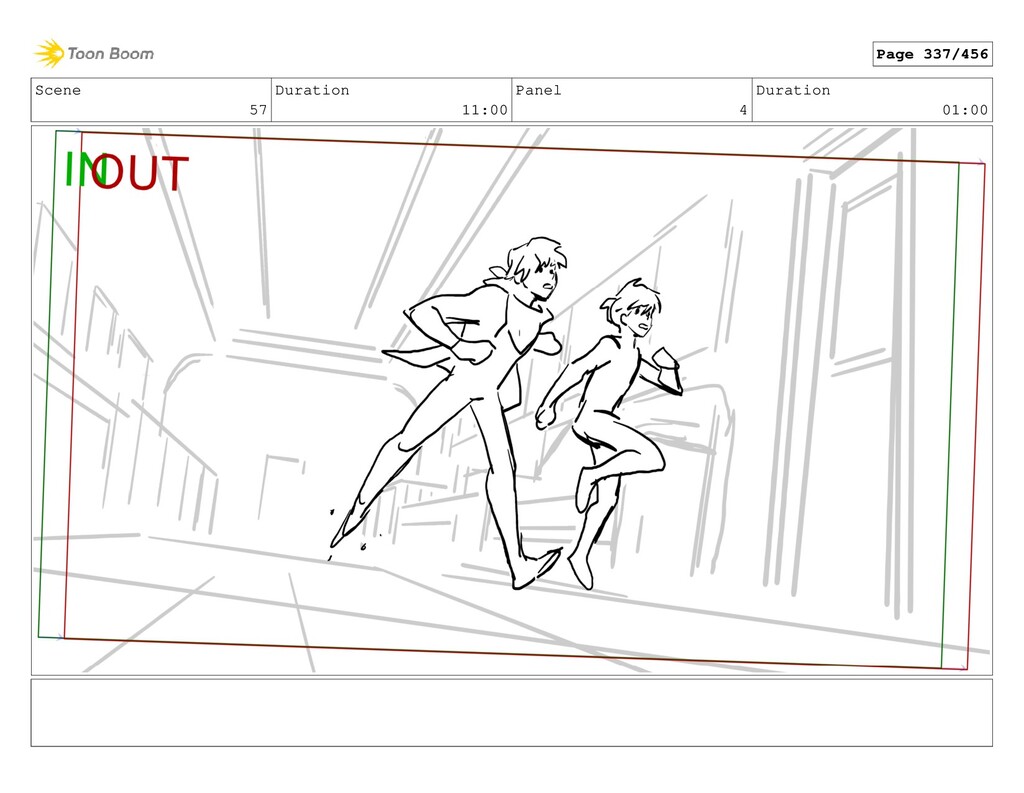This screenshot has height=793, width=1024.
Task: Click the panel duration 01:00
Action: click(x=965, y=110)
